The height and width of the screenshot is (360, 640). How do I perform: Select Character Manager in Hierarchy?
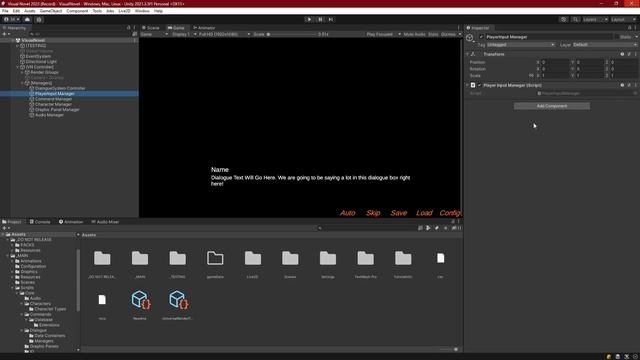coord(53,104)
